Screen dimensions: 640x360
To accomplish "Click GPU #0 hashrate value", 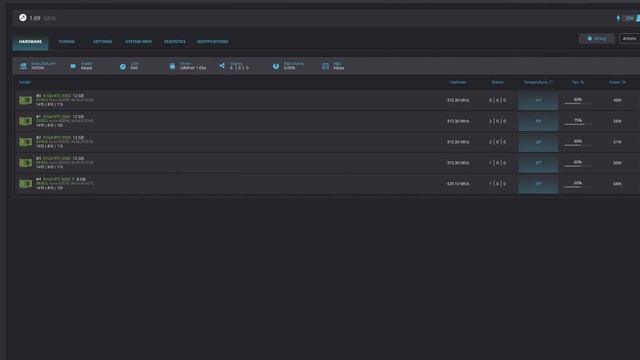I will point(458,100).
